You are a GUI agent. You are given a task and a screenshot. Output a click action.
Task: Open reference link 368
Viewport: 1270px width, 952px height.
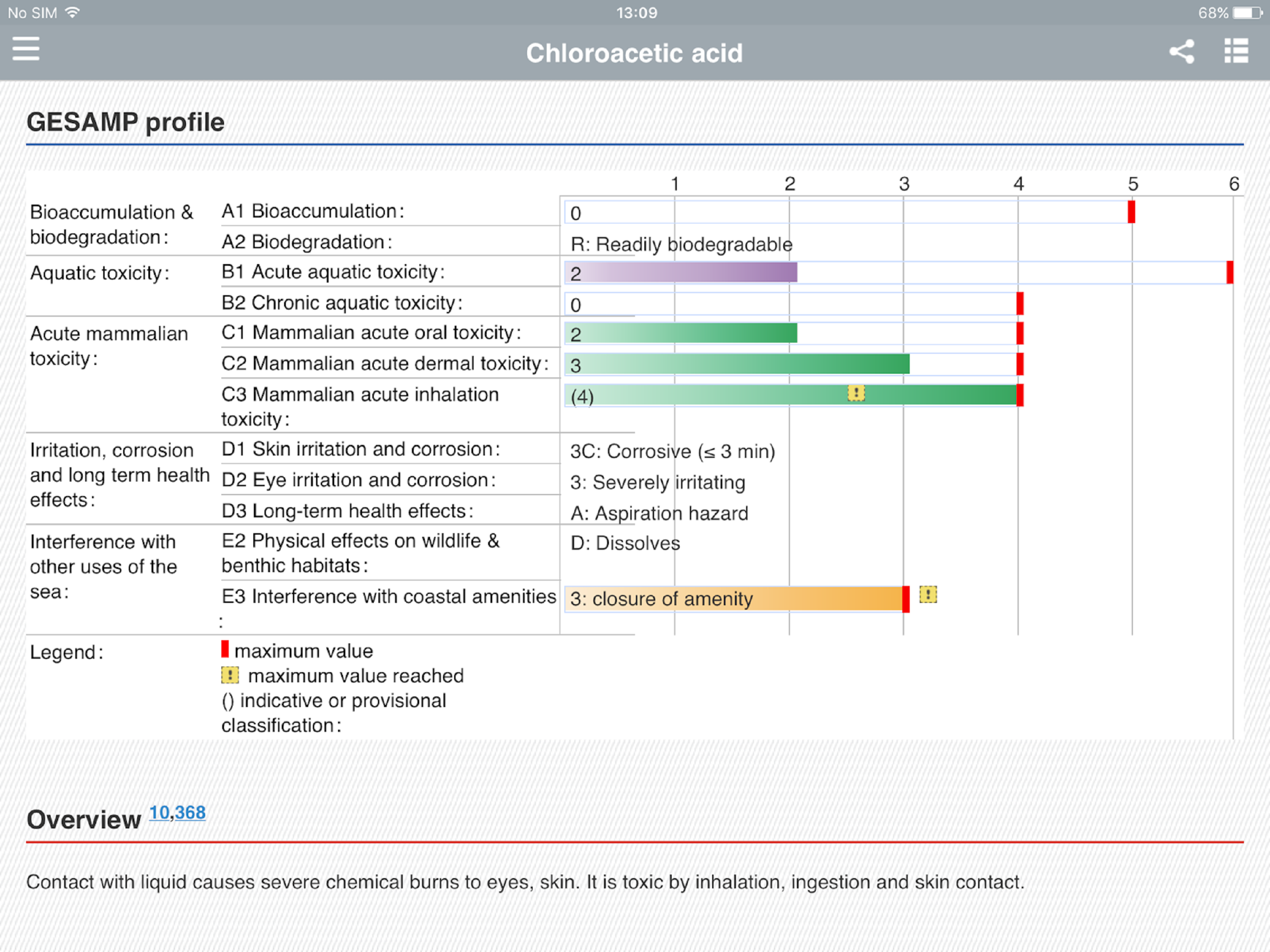coord(190,813)
